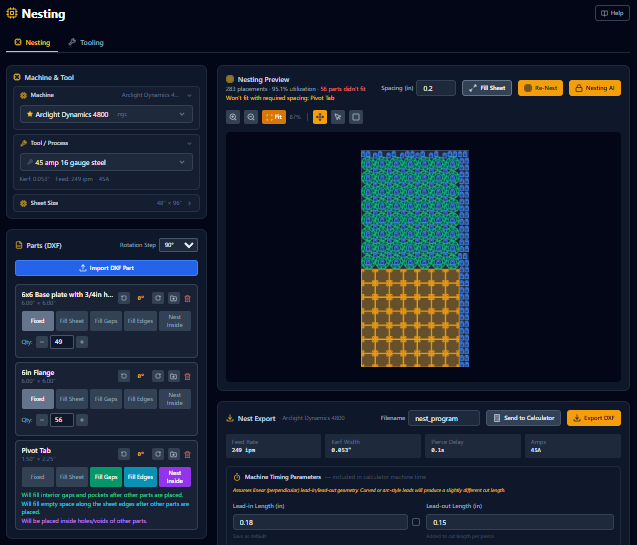Open Nesting AI
The height and width of the screenshot is (545, 637).
(595, 88)
